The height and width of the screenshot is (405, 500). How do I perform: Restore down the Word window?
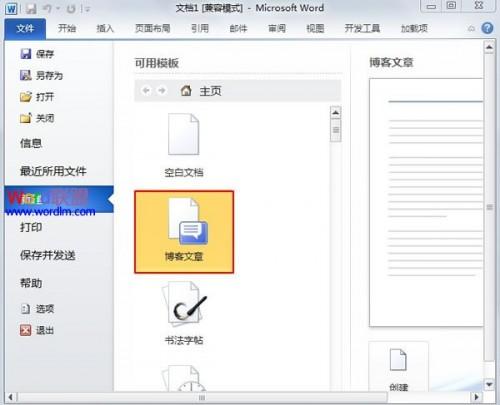[451, 6]
